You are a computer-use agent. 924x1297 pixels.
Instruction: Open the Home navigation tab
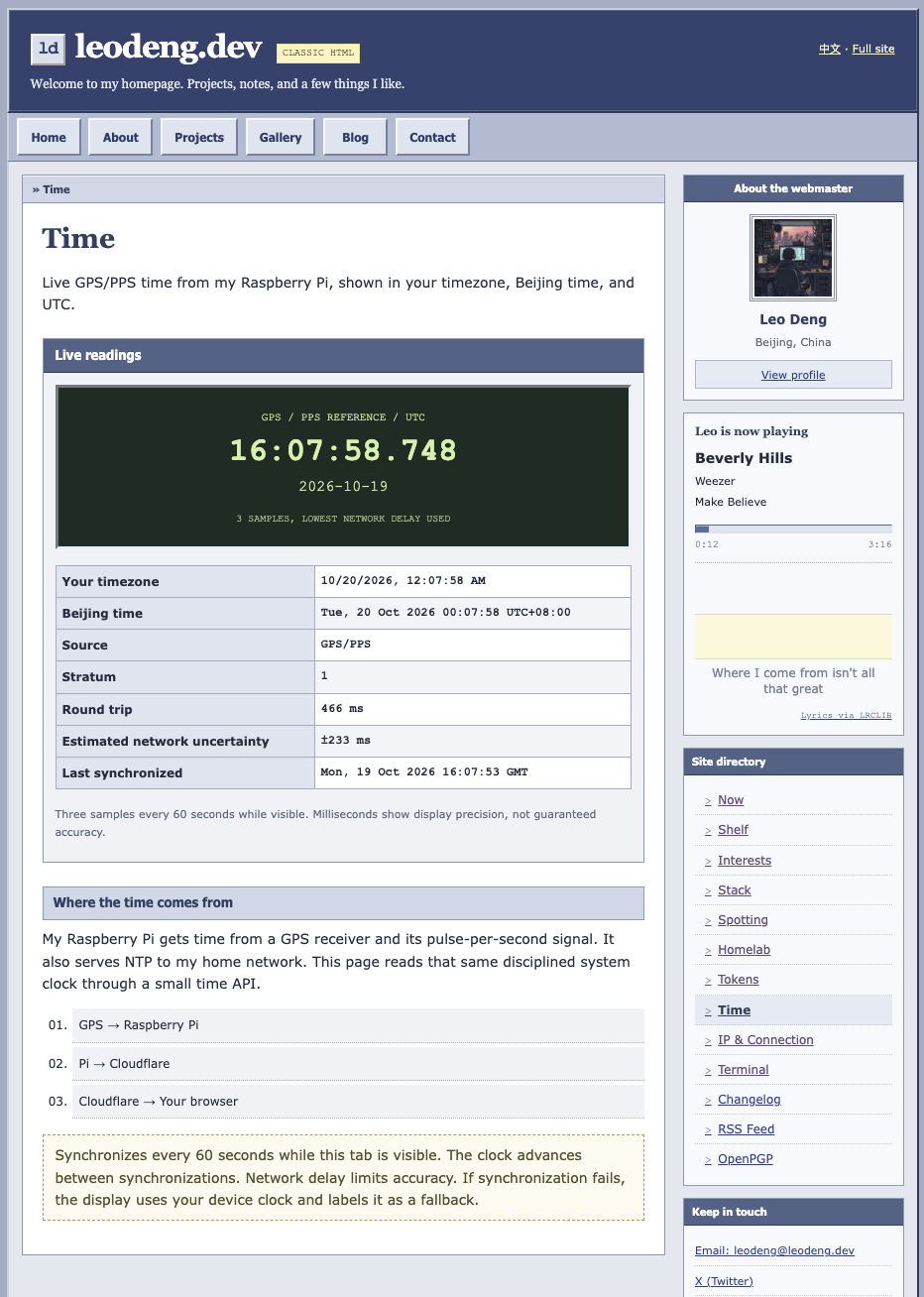[49, 138]
